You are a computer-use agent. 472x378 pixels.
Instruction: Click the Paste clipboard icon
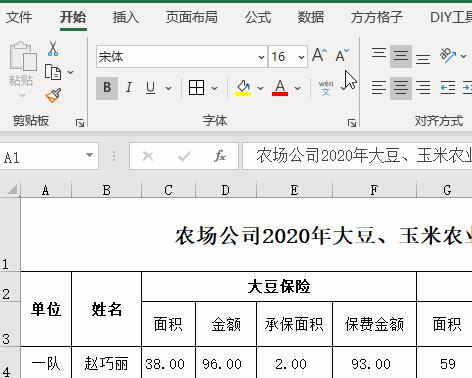coord(23,56)
